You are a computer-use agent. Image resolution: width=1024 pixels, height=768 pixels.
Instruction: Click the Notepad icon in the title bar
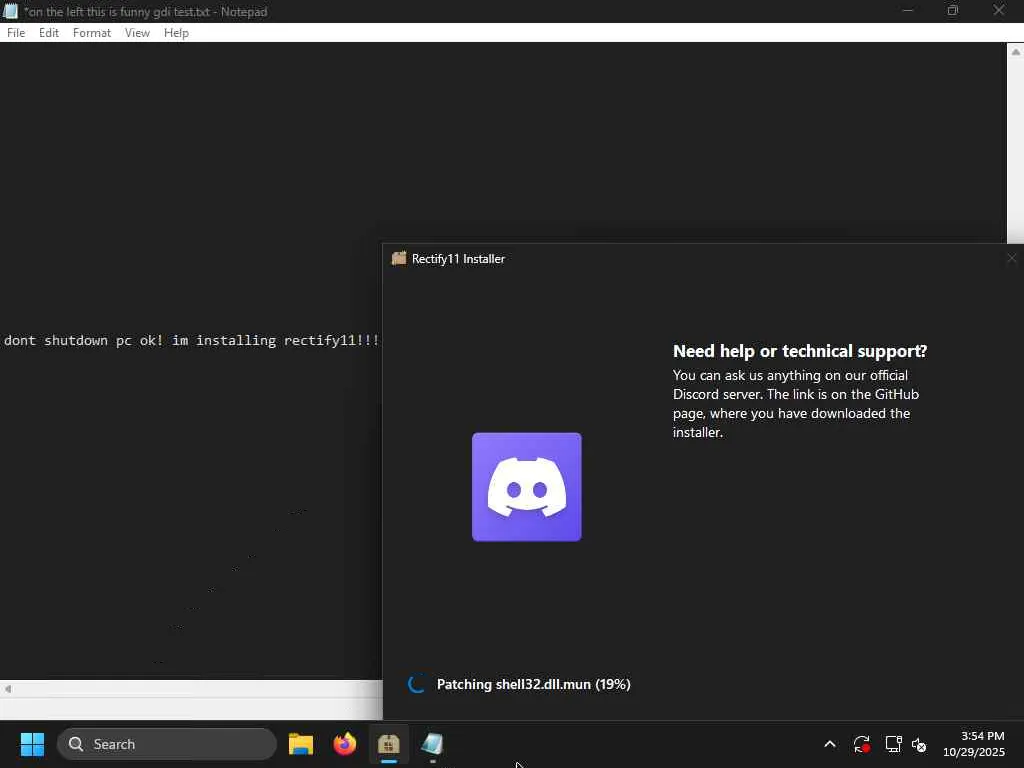pos(10,11)
